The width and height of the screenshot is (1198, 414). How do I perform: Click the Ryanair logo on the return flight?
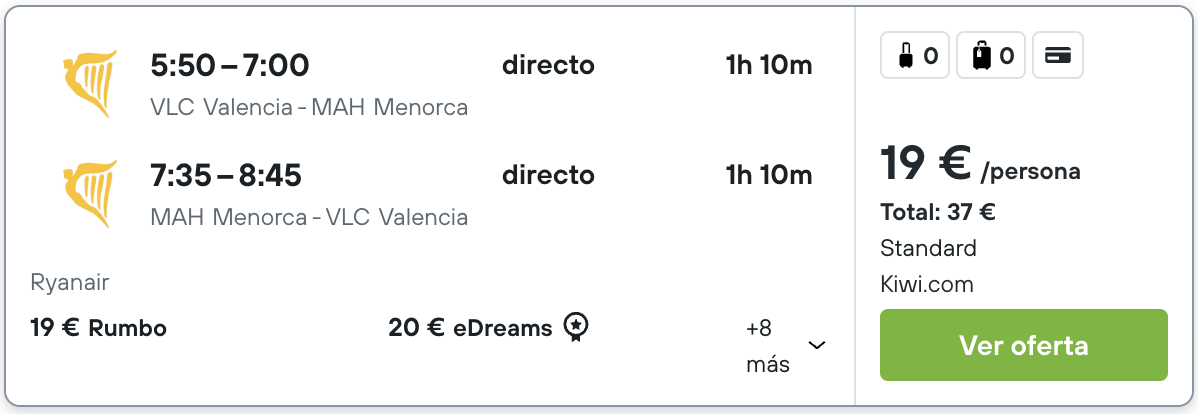coord(89,194)
